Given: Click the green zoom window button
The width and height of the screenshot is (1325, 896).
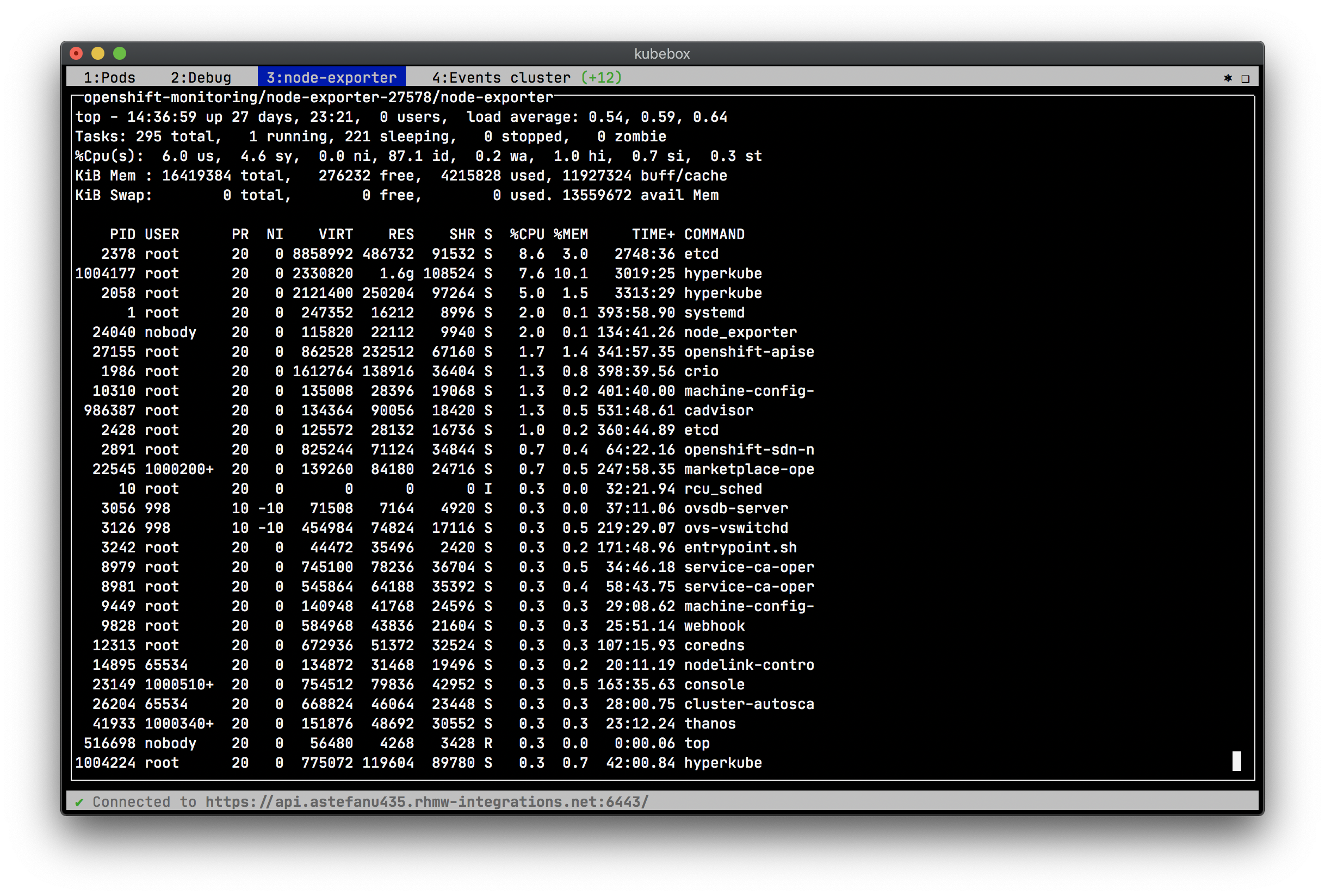Looking at the screenshot, I should tap(120, 54).
